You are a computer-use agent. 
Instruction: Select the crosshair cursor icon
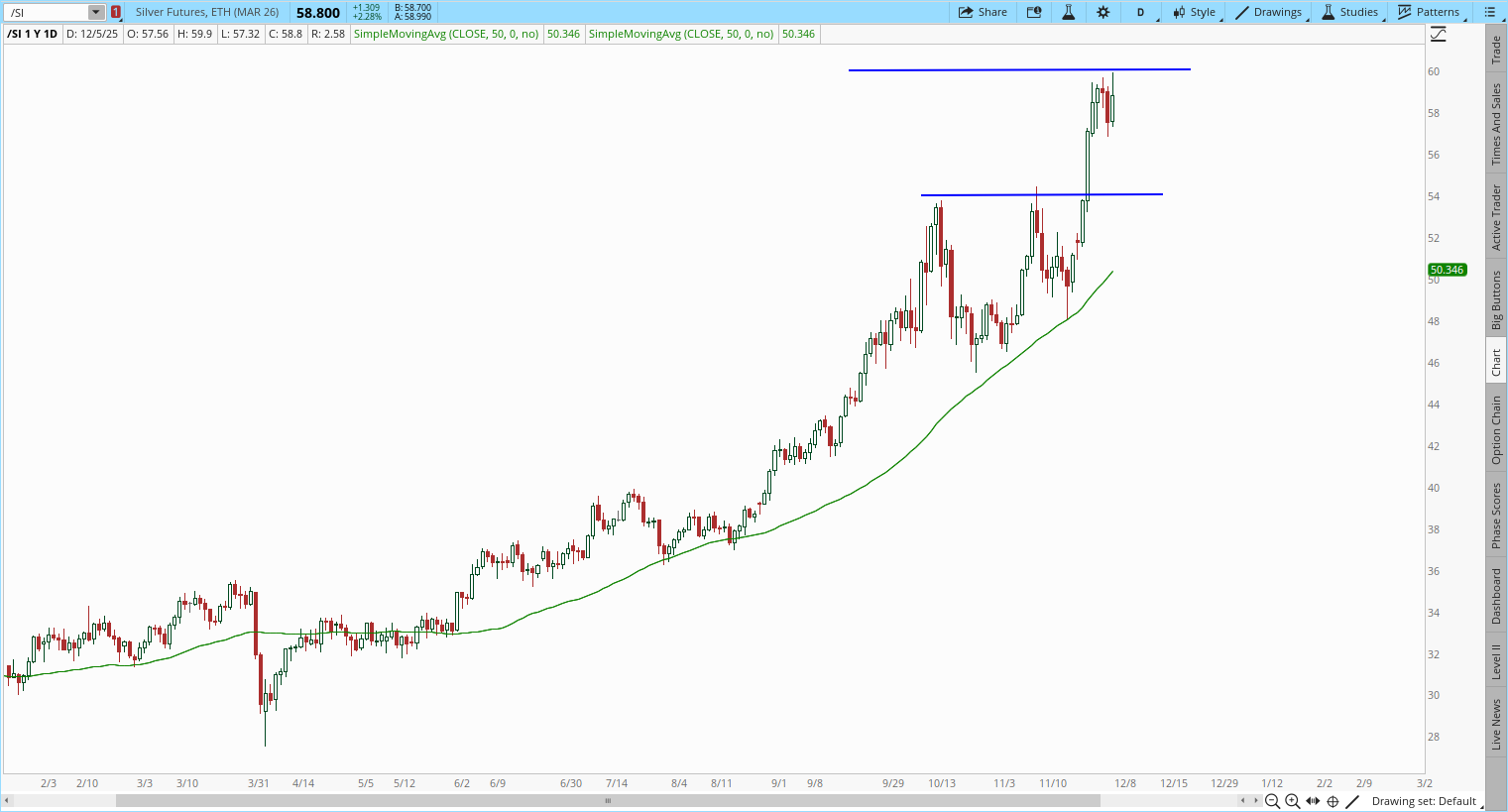tap(1333, 801)
